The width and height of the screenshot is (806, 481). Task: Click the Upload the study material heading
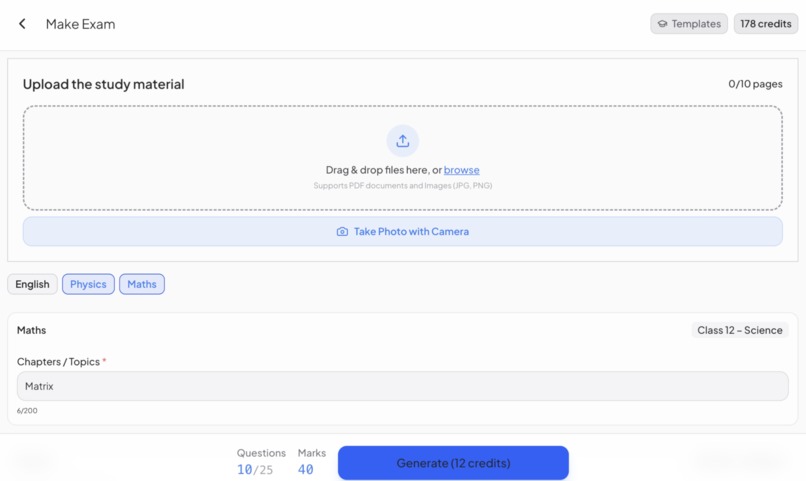pyautogui.click(x=103, y=84)
